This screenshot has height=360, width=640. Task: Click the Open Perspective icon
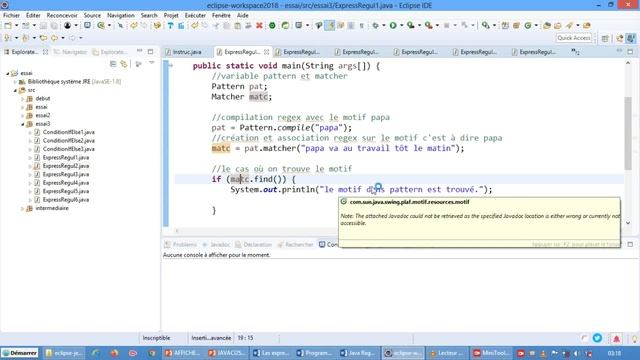click(605, 38)
